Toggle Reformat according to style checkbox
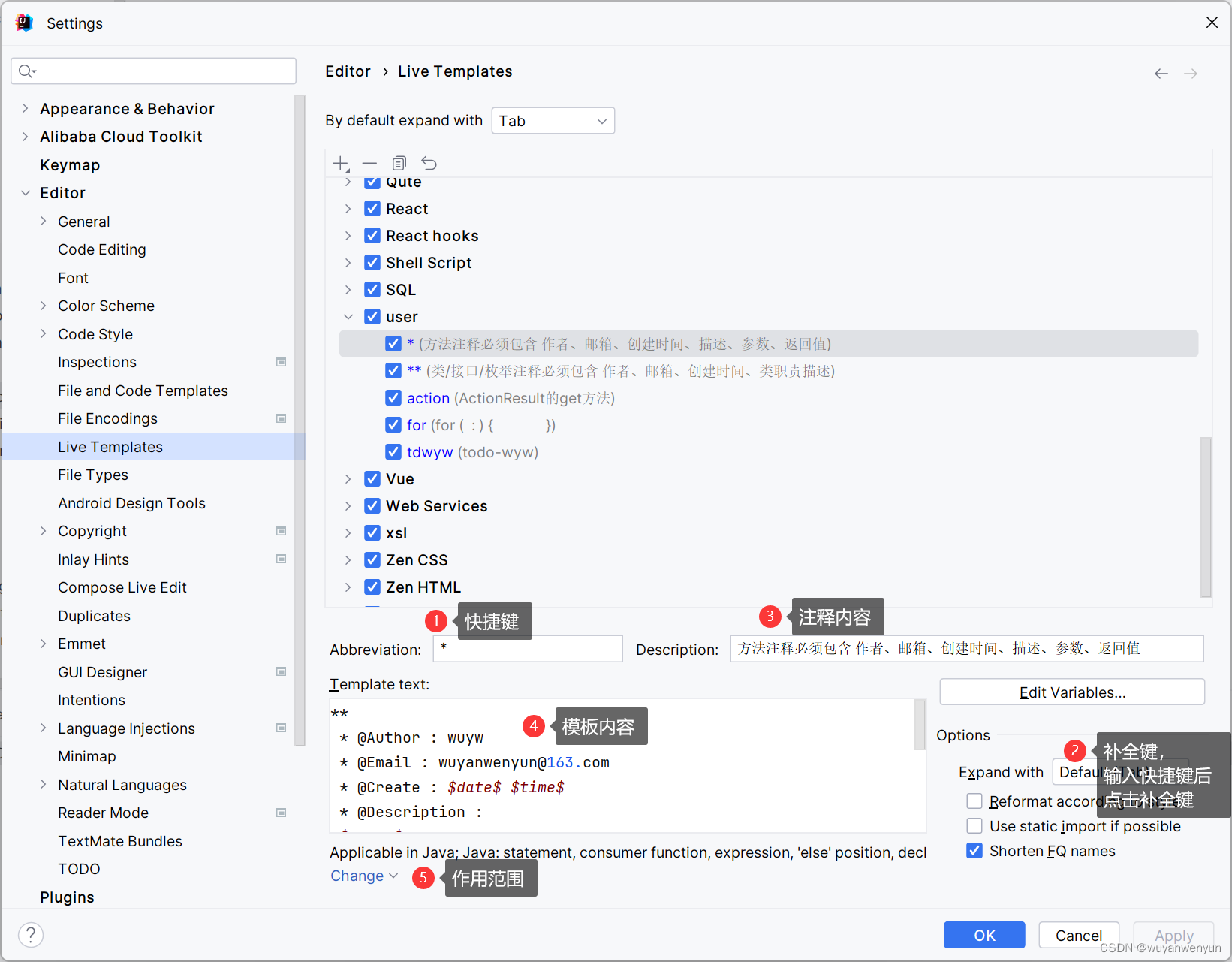 (974, 801)
